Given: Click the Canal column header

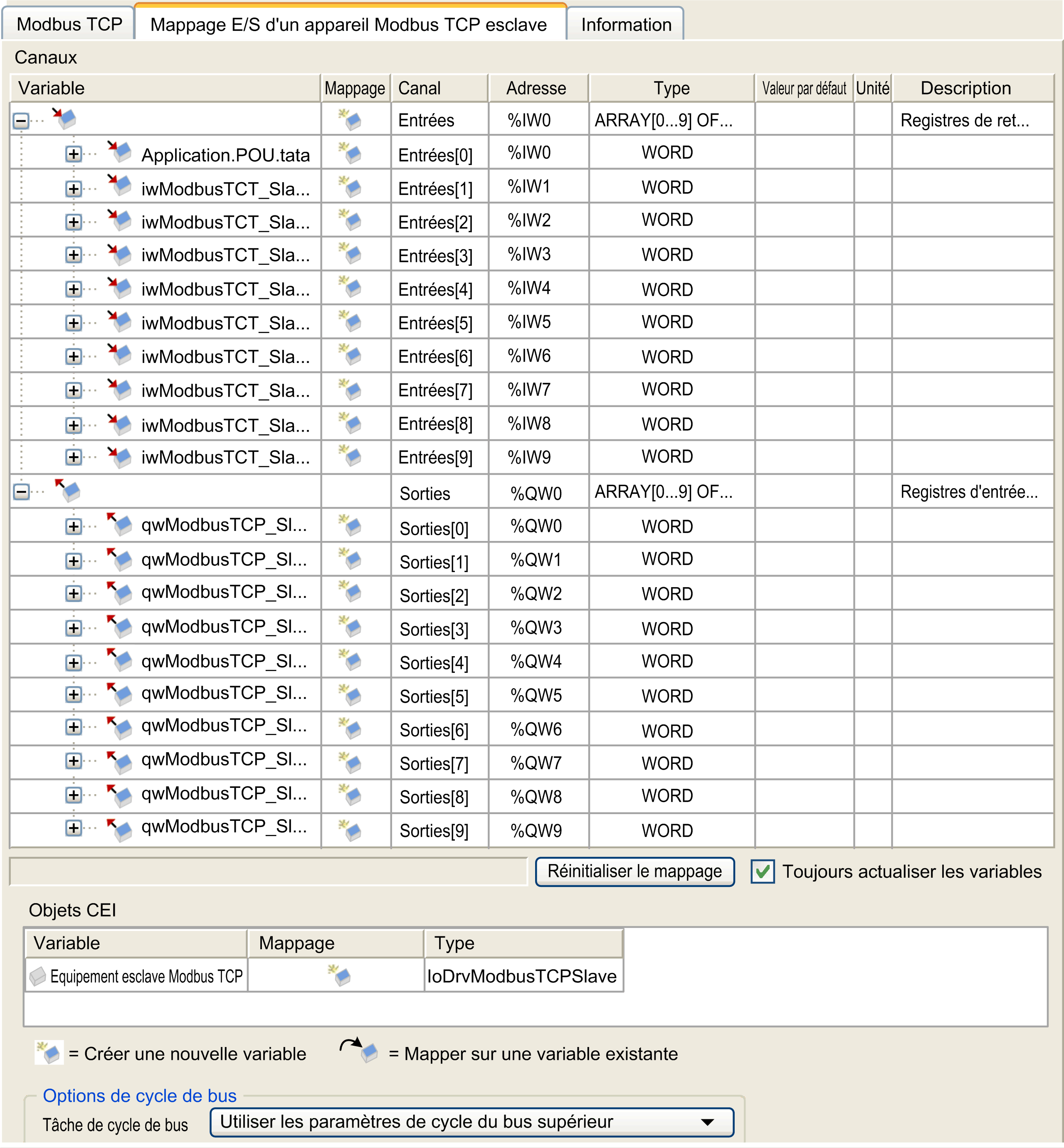Looking at the screenshot, I should point(440,88).
